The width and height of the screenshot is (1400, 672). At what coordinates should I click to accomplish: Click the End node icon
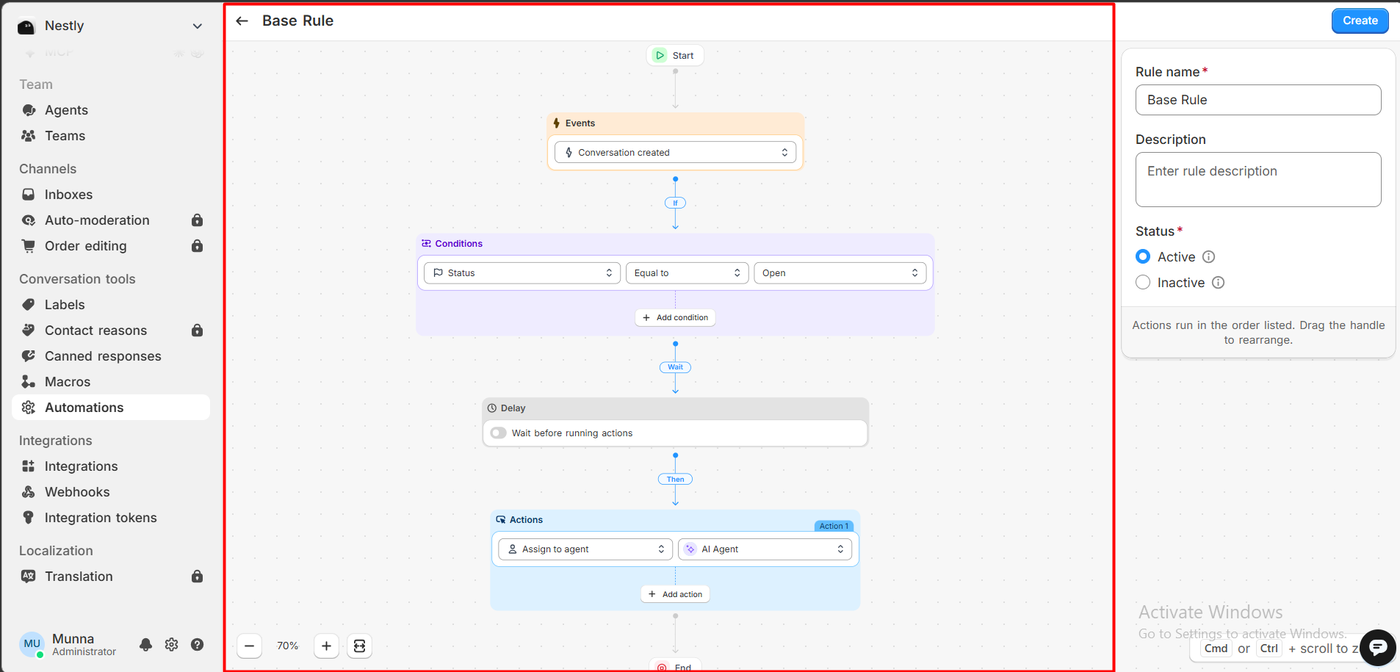click(661, 667)
